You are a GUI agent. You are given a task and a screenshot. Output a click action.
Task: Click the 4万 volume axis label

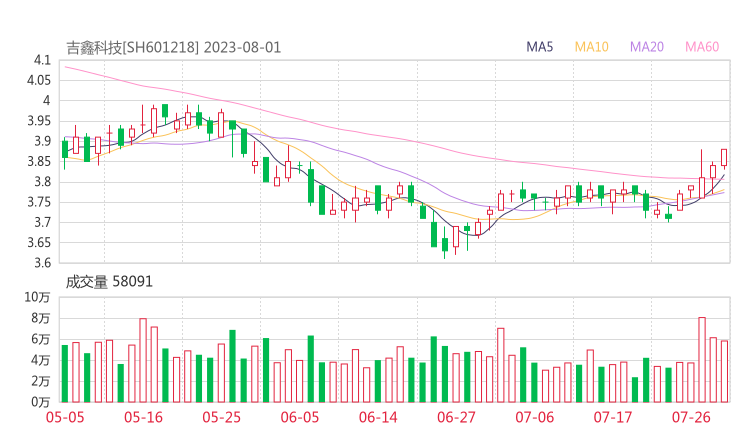41,360
